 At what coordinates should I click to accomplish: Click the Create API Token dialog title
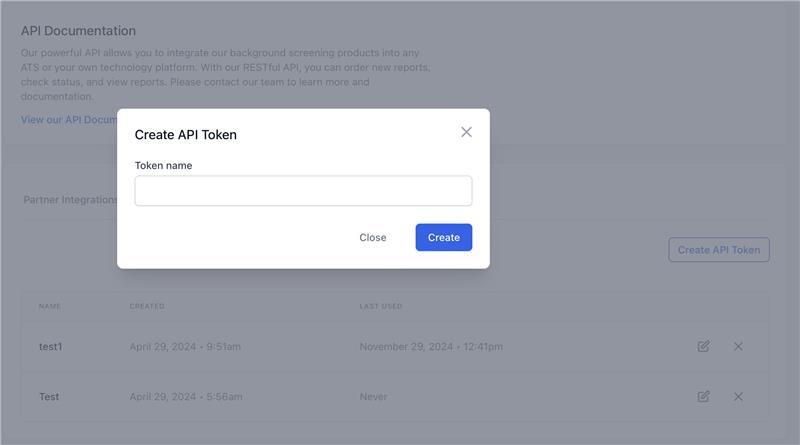186,135
